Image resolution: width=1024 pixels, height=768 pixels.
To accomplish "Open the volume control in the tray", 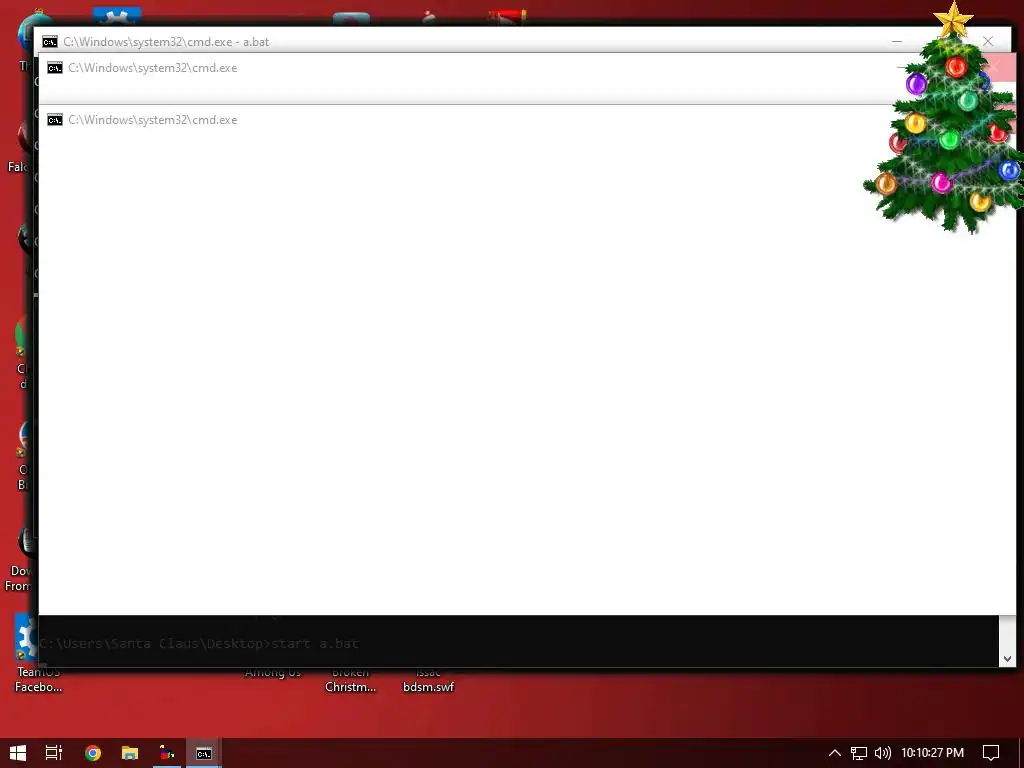I will click(882, 753).
